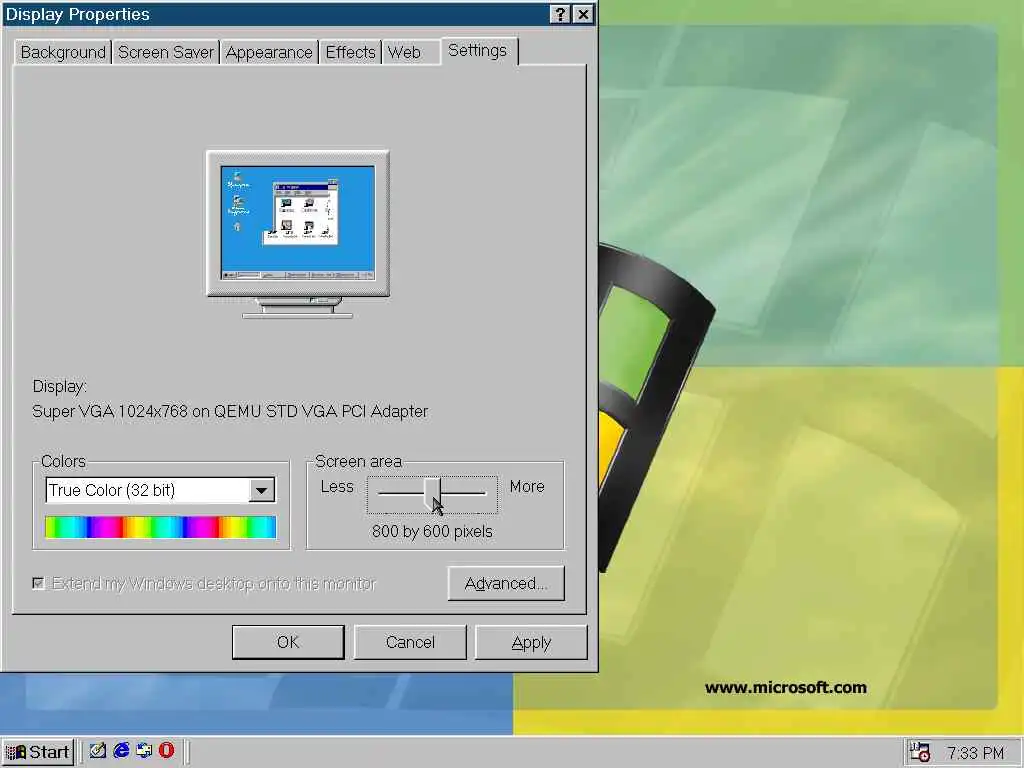Click the monitor preview image

(298, 235)
